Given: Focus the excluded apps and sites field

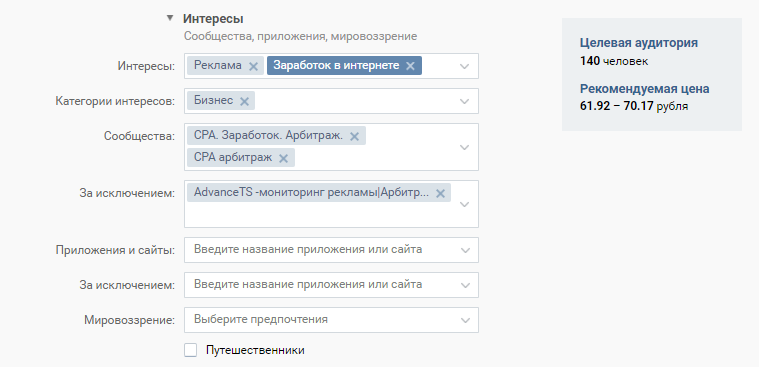Looking at the screenshot, I should click(x=331, y=285).
